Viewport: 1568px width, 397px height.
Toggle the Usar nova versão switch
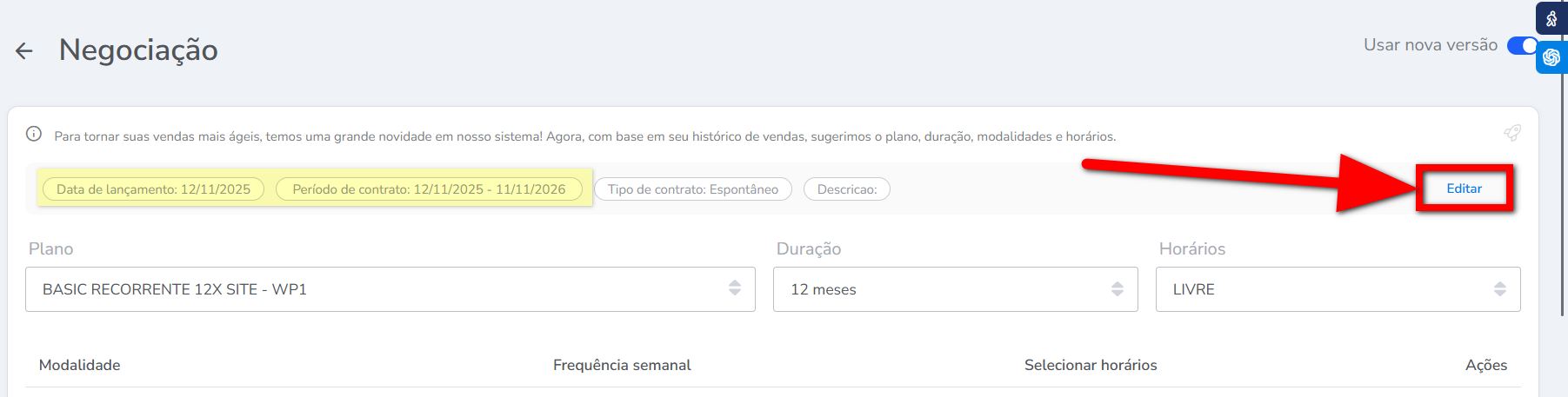pos(1522,45)
